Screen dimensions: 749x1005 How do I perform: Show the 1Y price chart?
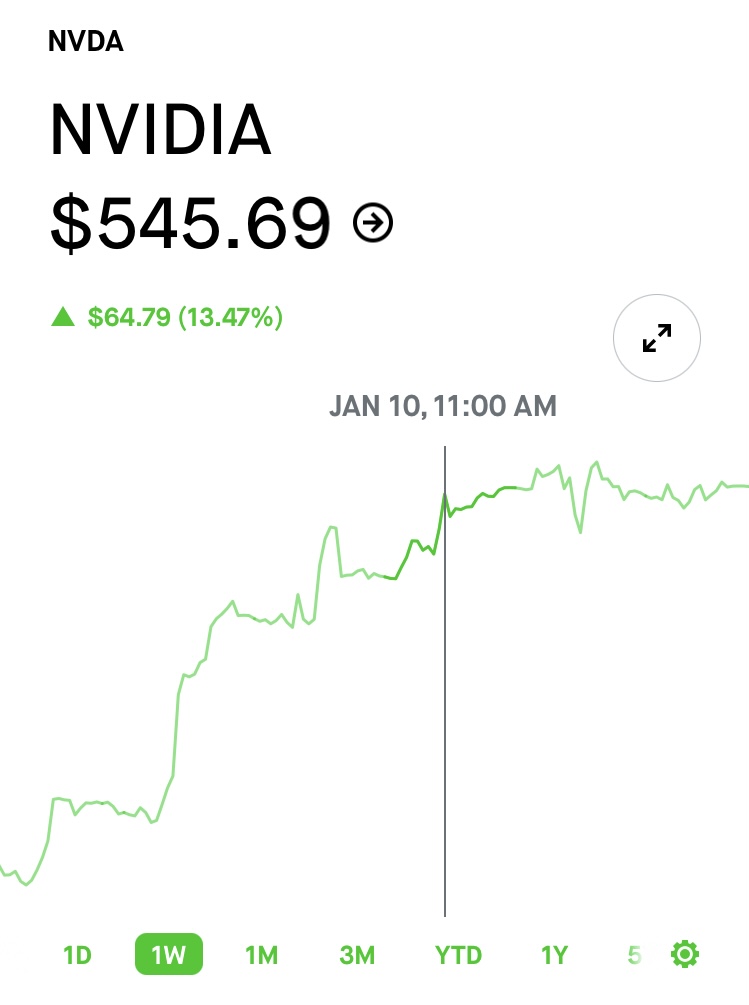click(x=555, y=955)
